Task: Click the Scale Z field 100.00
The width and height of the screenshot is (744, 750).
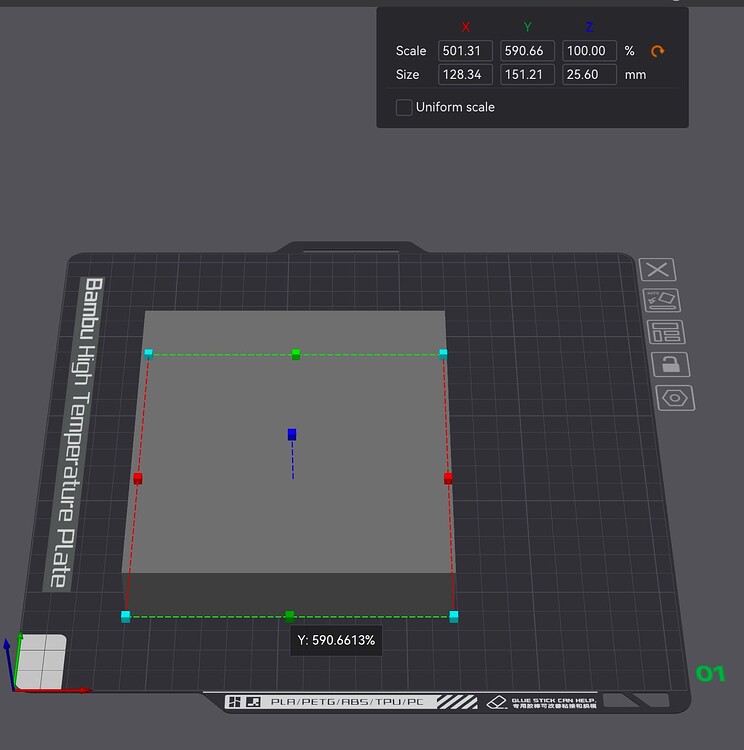Action: [x=589, y=51]
